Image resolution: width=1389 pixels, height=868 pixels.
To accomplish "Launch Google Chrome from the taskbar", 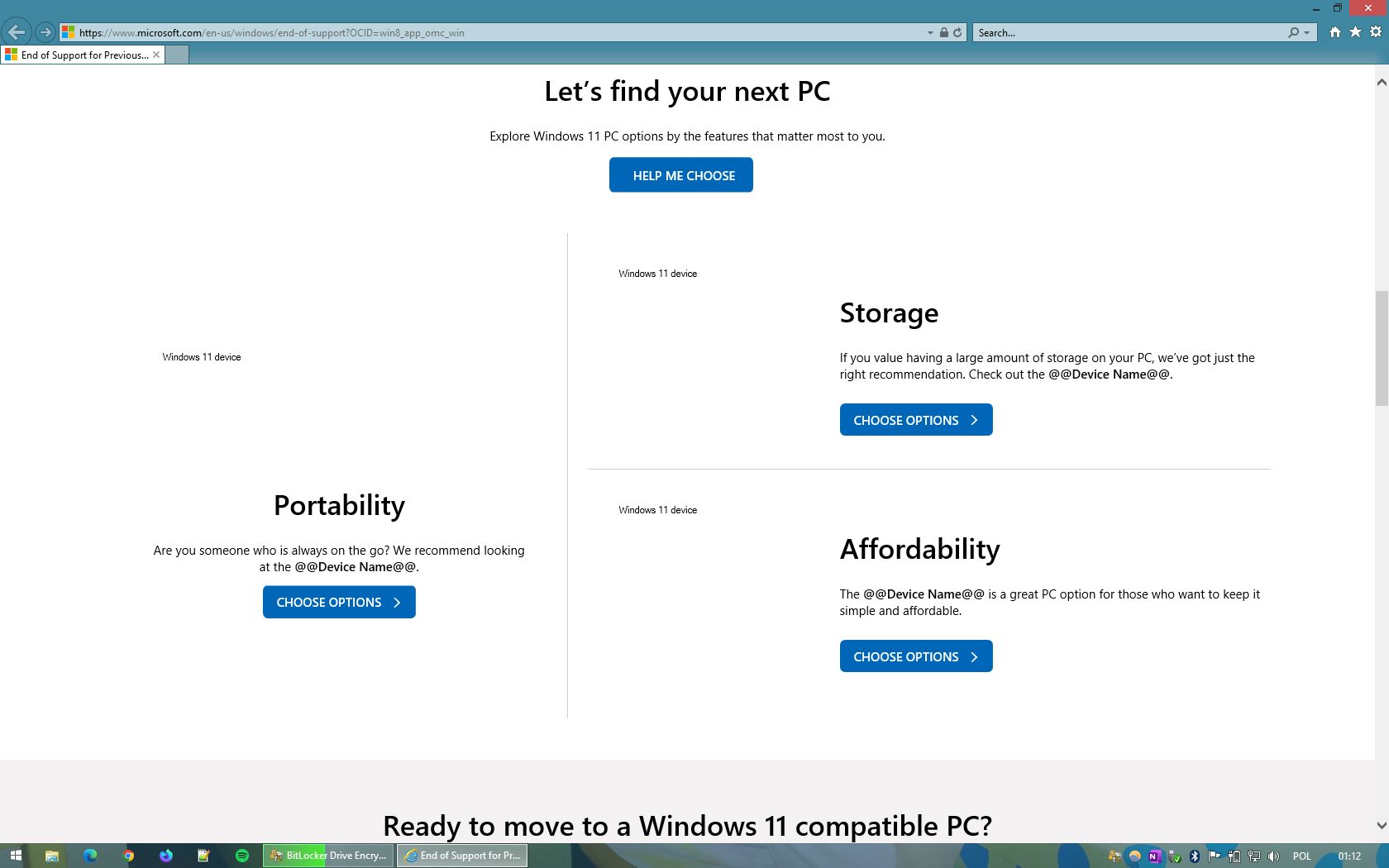I will 128,856.
